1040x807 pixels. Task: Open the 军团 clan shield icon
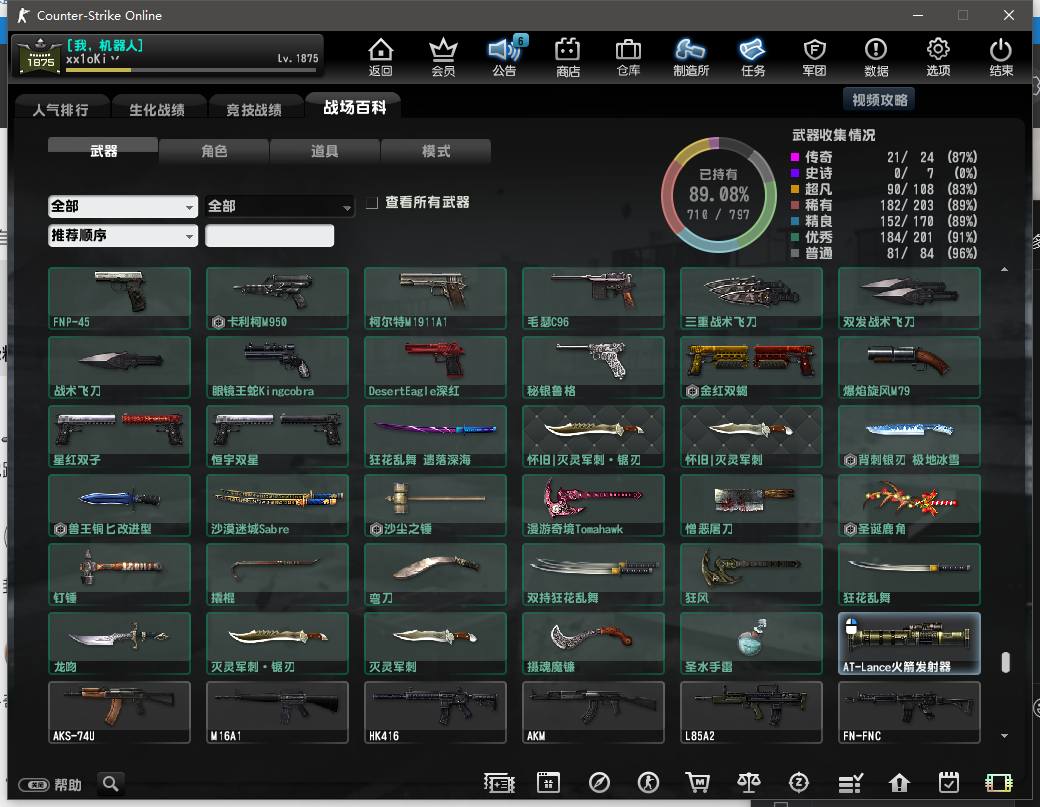pyautogui.click(x=814, y=57)
